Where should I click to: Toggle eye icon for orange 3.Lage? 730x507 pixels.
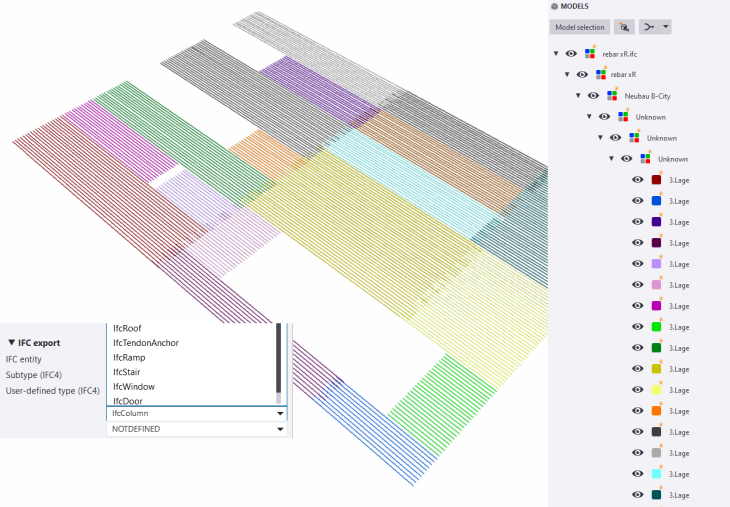pyautogui.click(x=637, y=411)
